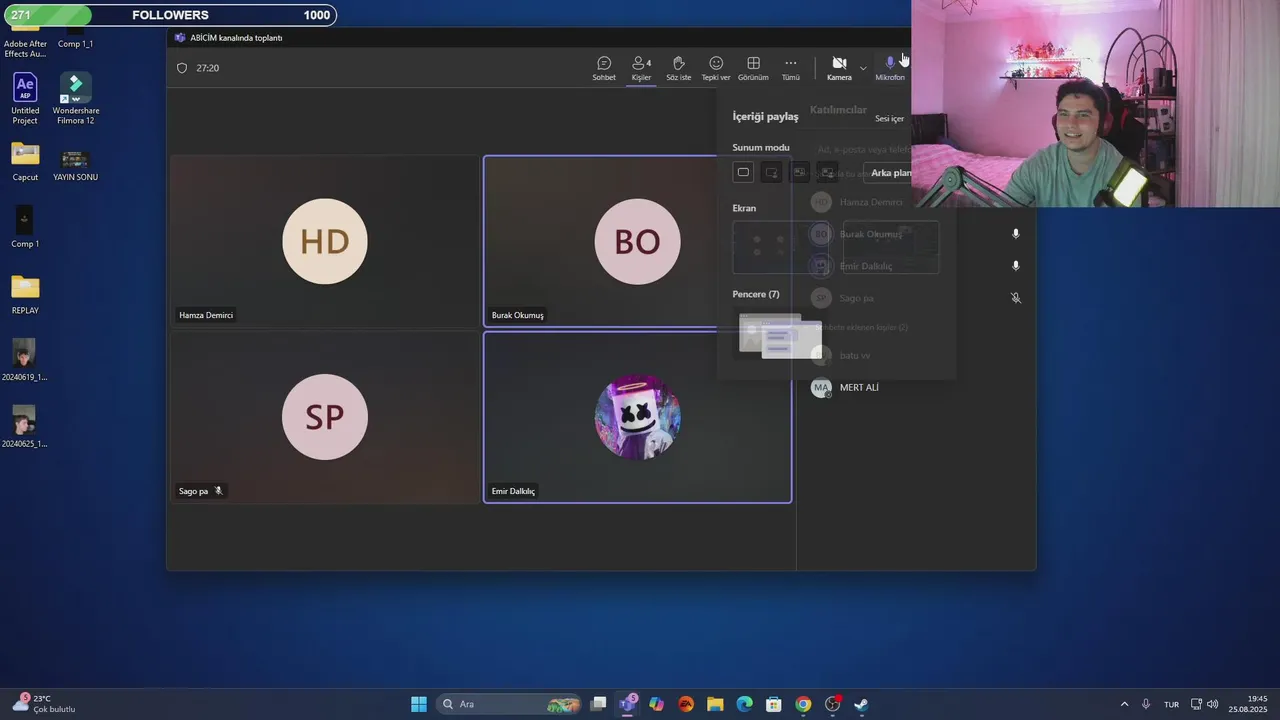Open the Görünüm view options
This screenshot has width=1280, height=720.
pos(753,68)
